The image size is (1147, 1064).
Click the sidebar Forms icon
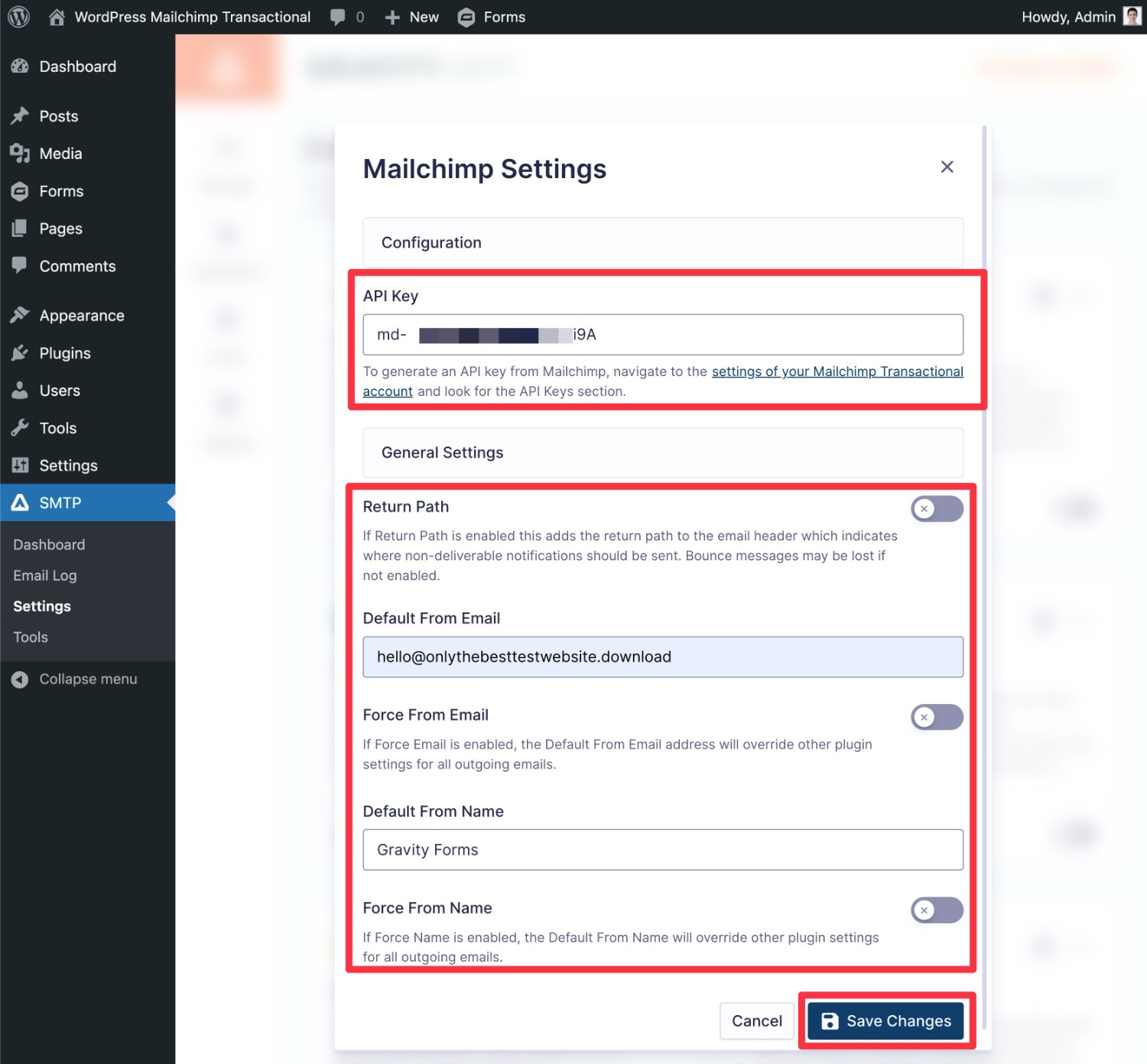(20, 191)
